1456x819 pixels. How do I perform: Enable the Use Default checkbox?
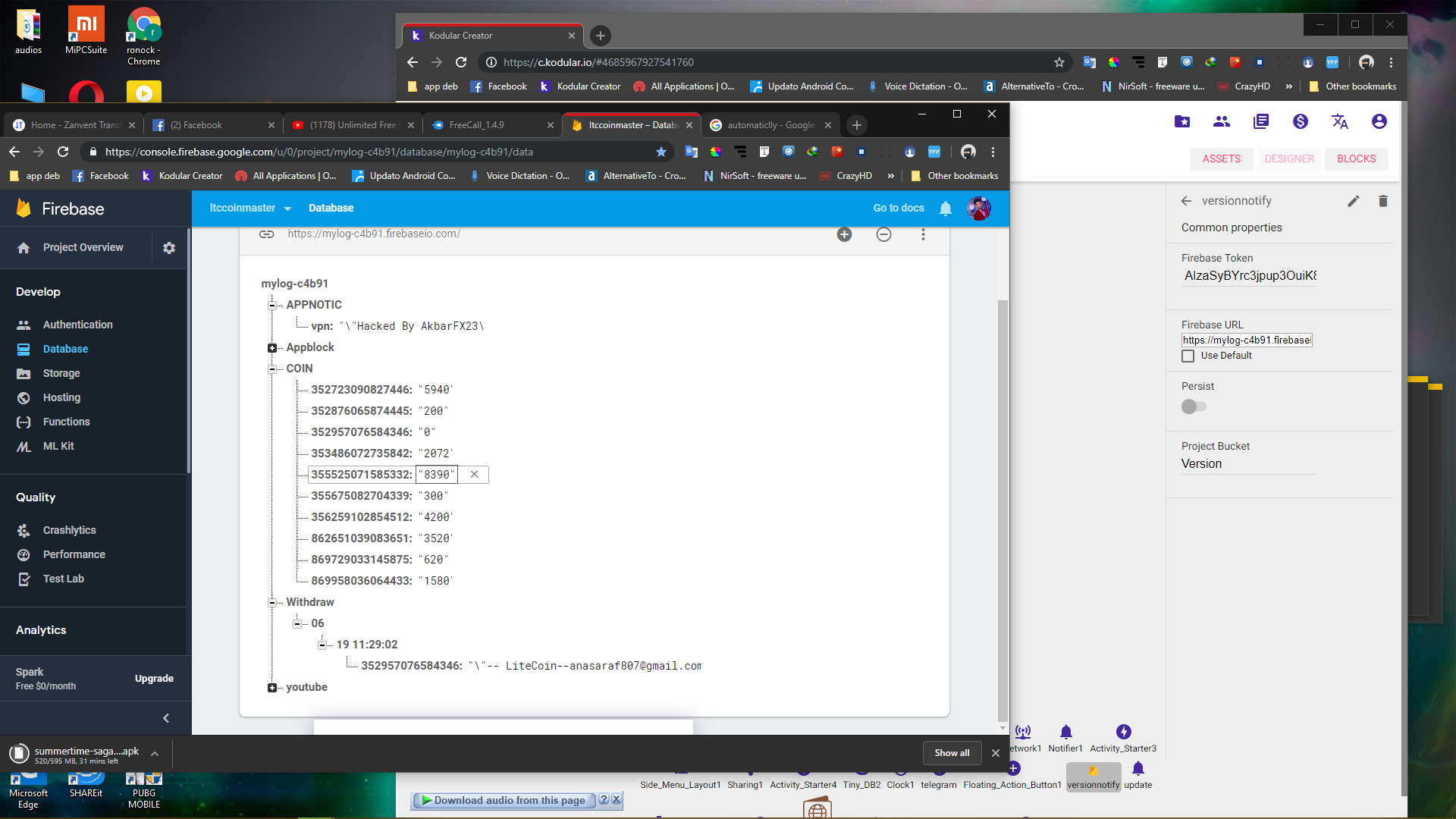click(1188, 356)
